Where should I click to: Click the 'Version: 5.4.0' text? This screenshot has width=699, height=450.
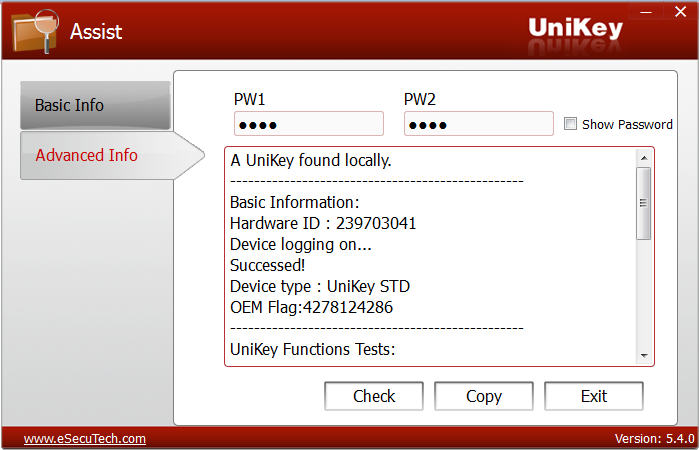click(x=654, y=439)
